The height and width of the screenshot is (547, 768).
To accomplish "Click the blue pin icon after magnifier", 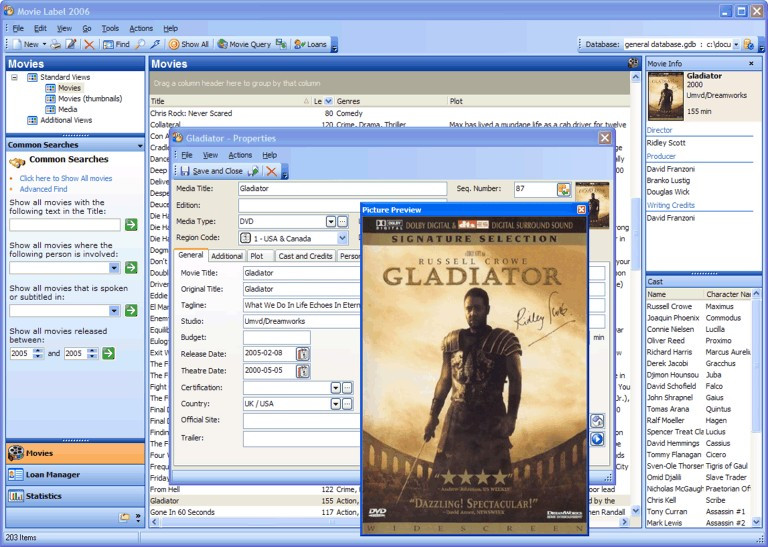I will [x=155, y=44].
